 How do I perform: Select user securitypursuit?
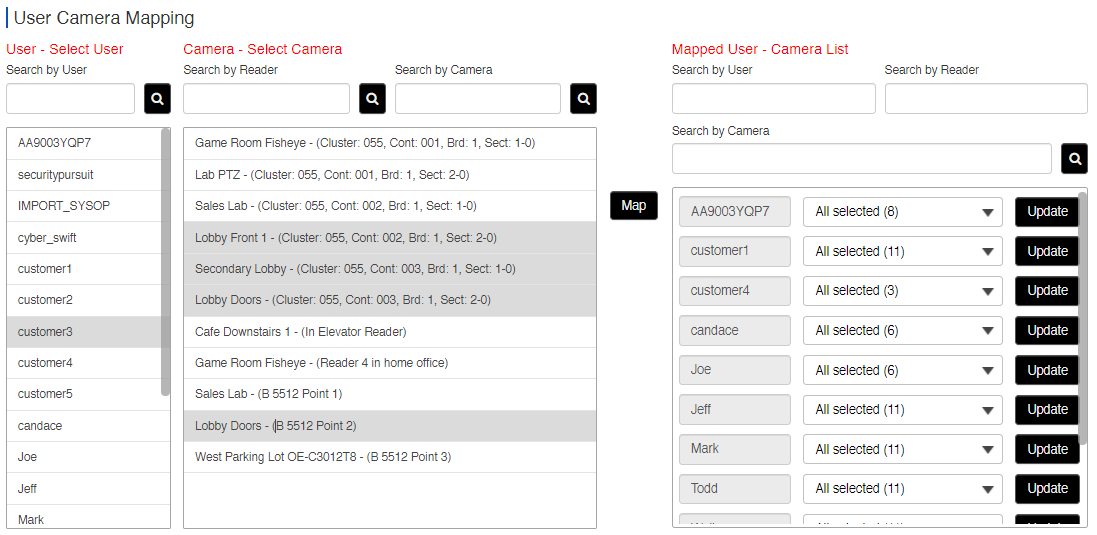tap(84, 175)
